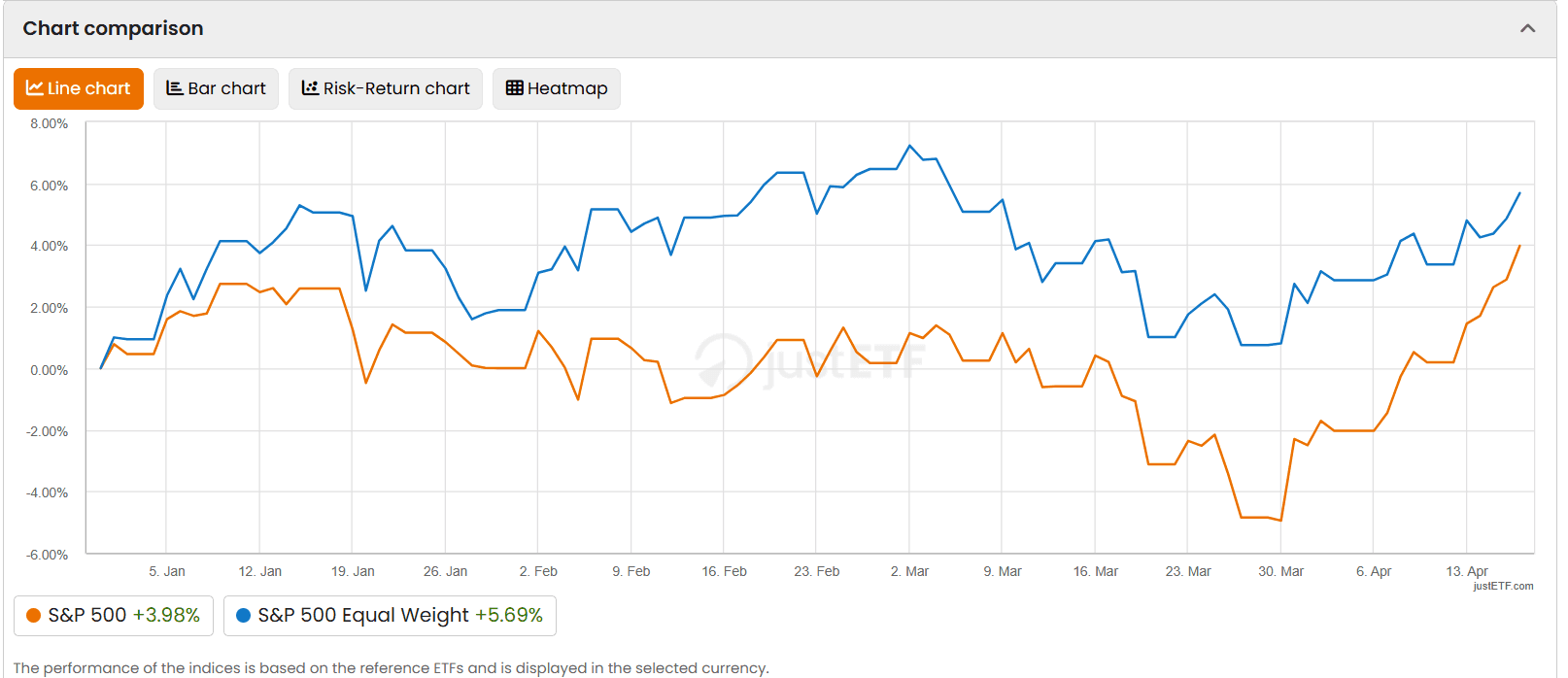Click the 19. Jan date label
1568x678 pixels.
[x=353, y=571]
